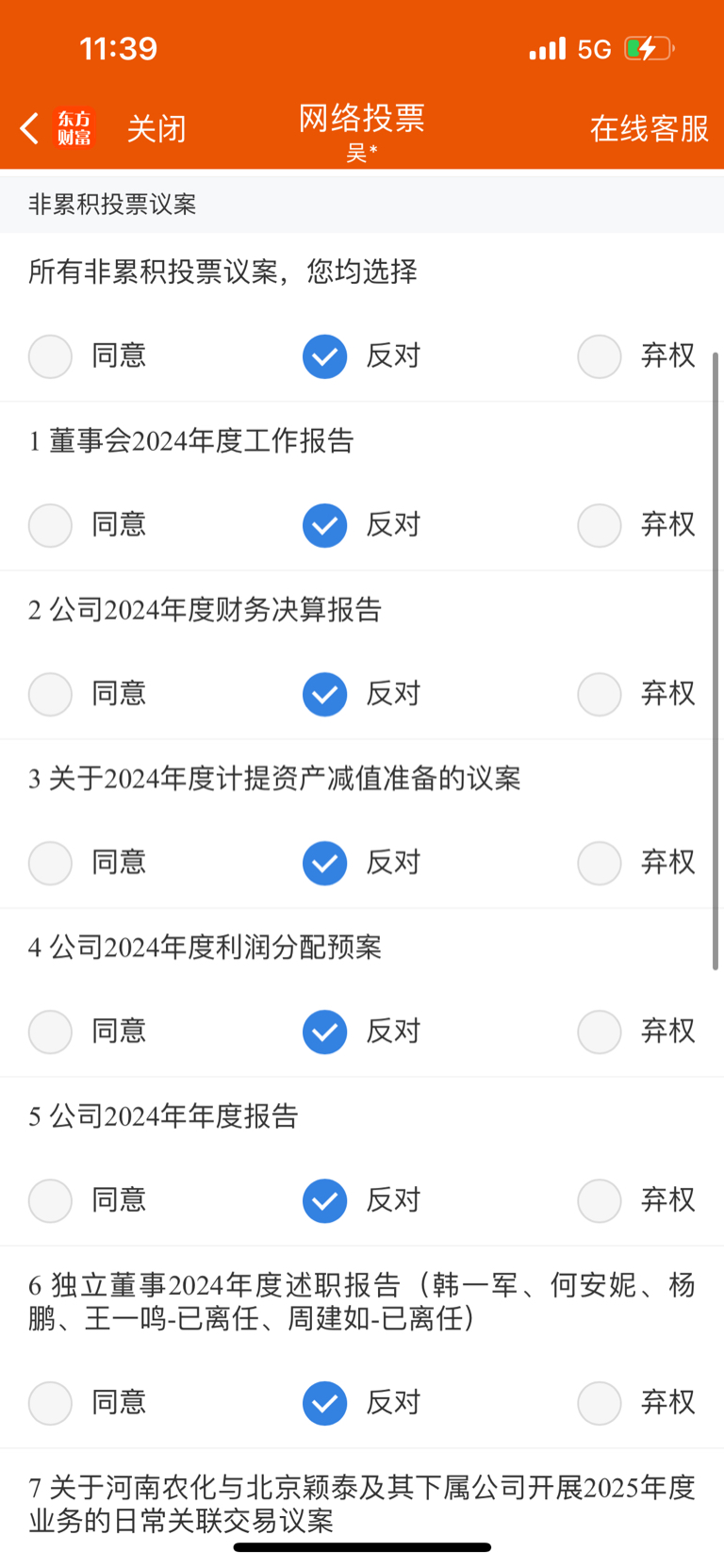The width and height of the screenshot is (724, 1568).
Task: Tap the battery charging icon
Action: pos(650,48)
